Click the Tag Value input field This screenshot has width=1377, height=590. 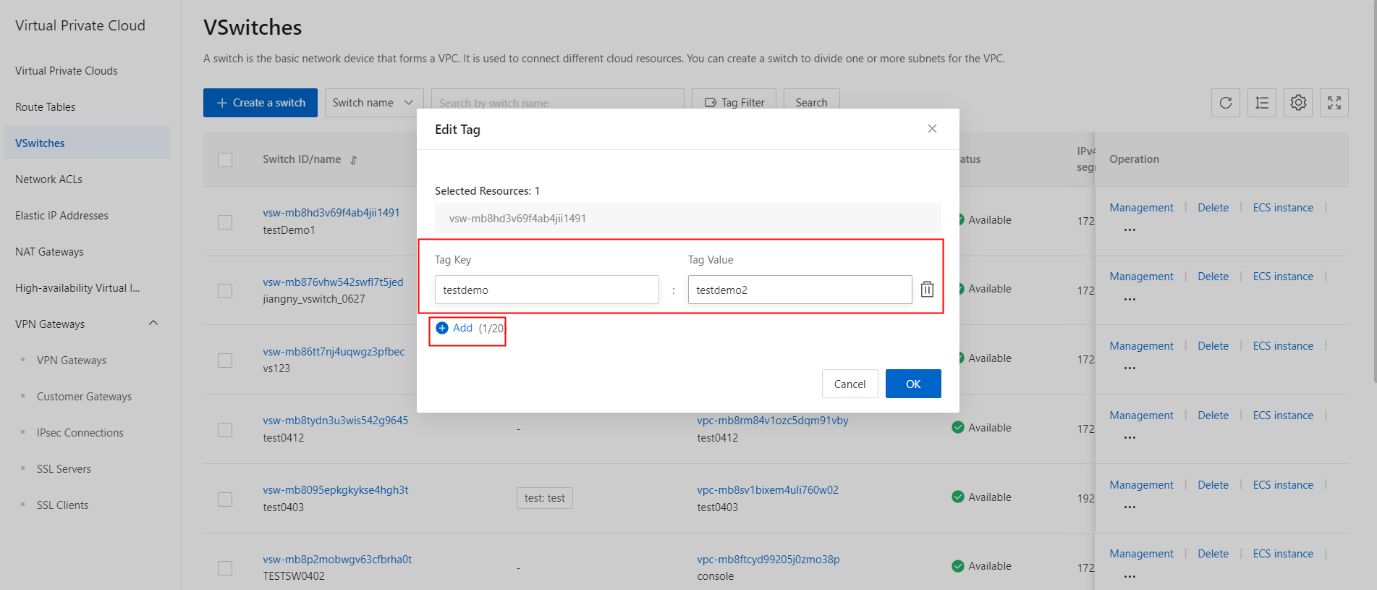click(799, 290)
